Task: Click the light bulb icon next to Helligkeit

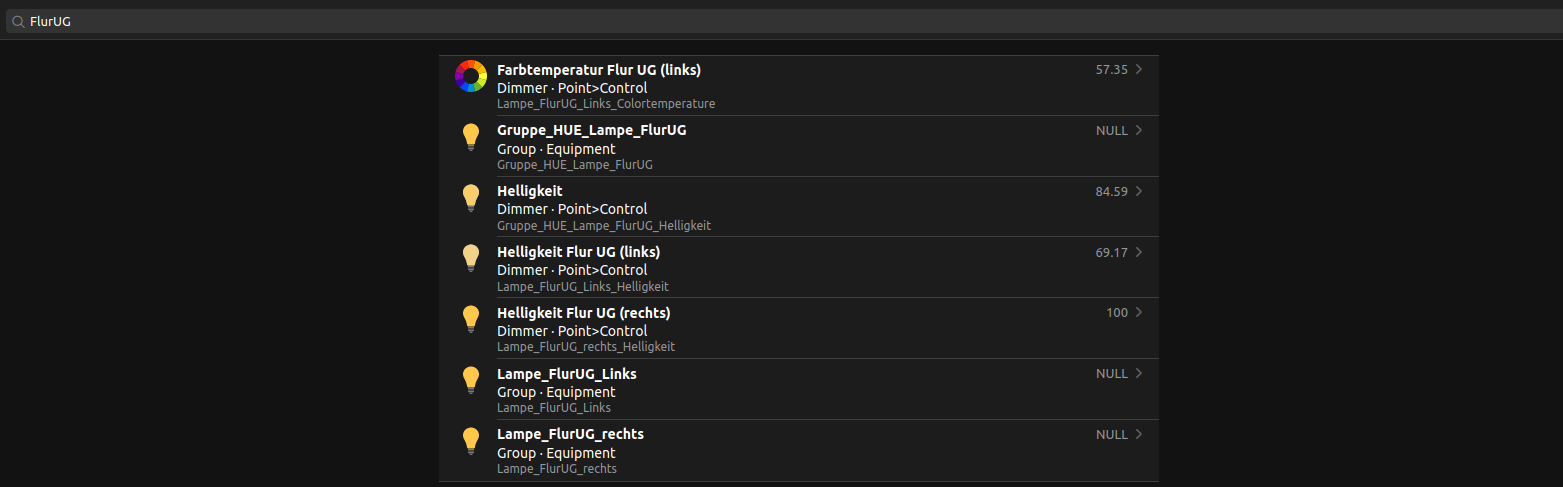Action: click(471, 198)
